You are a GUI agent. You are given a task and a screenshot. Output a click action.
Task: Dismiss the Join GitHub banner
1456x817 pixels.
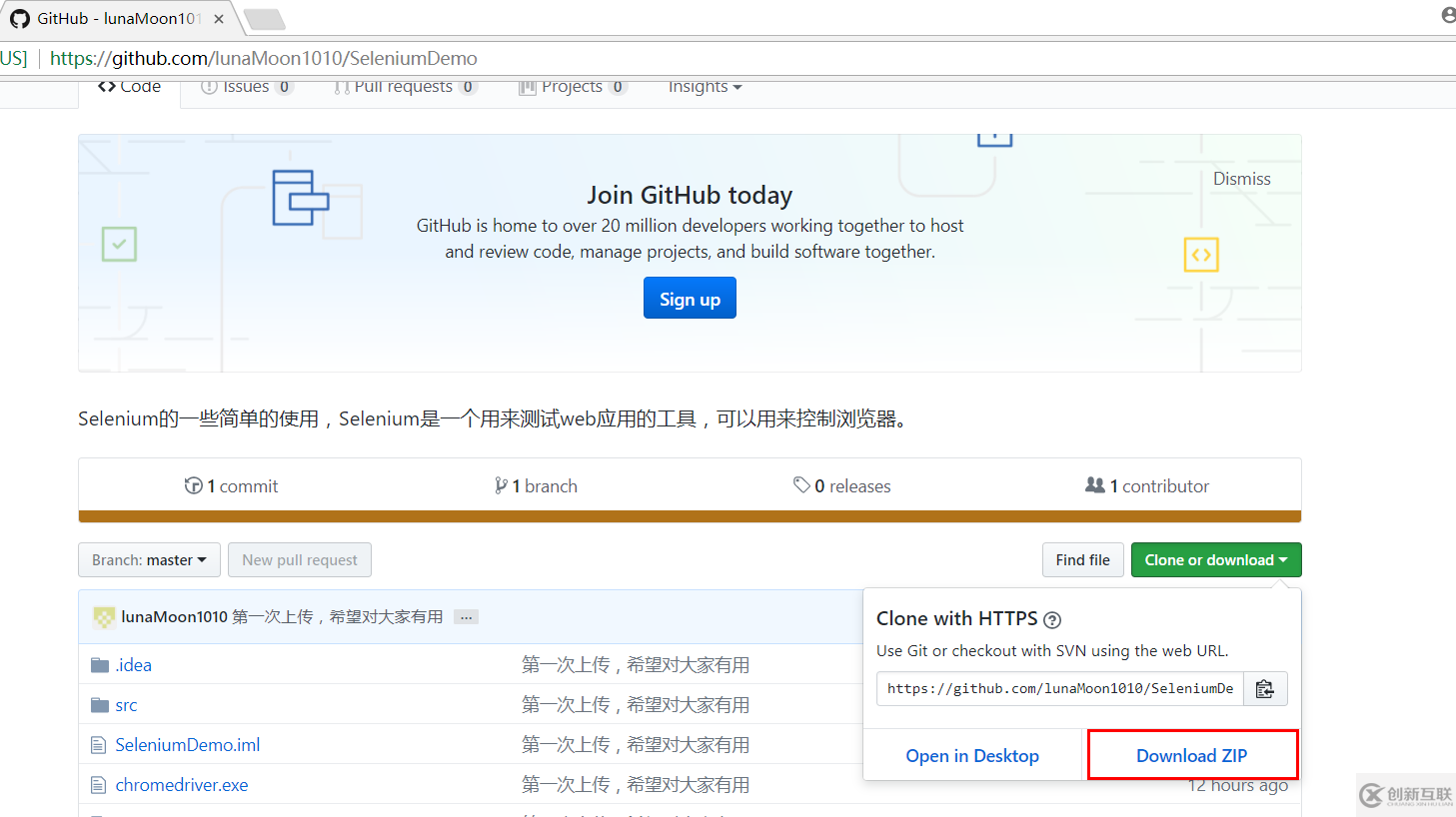[x=1241, y=179]
